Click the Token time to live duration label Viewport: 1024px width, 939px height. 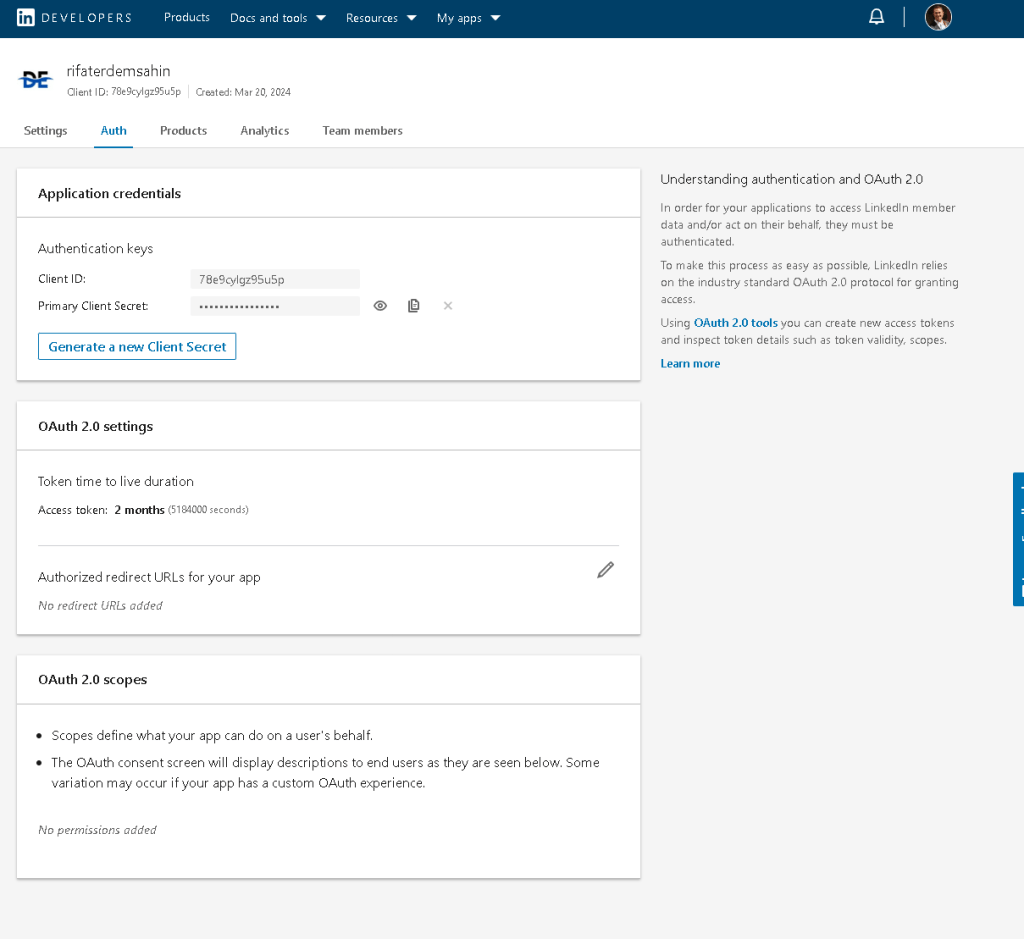[x=116, y=482]
